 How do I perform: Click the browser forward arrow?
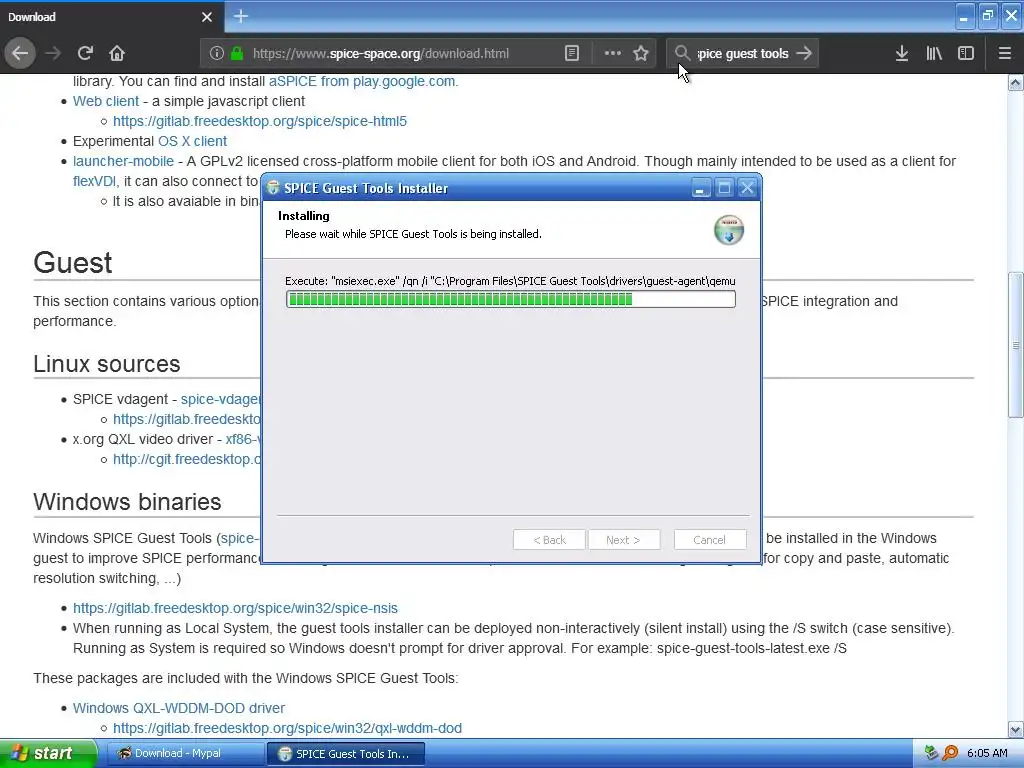tap(53, 53)
